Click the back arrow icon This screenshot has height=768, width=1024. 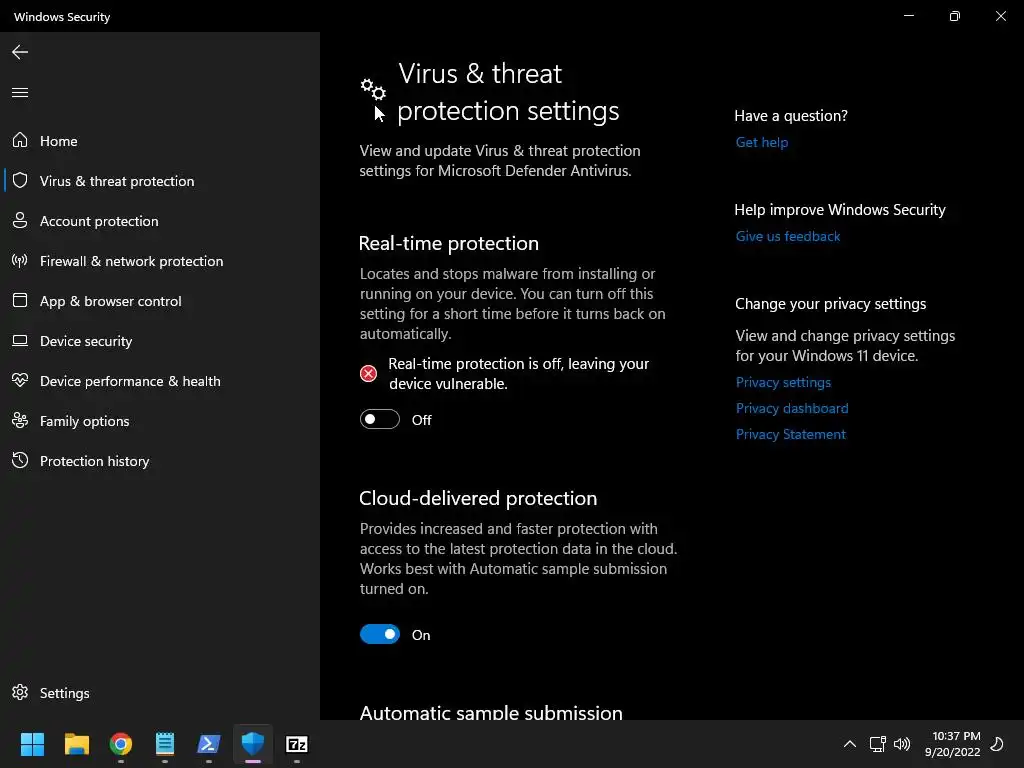coord(20,52)
